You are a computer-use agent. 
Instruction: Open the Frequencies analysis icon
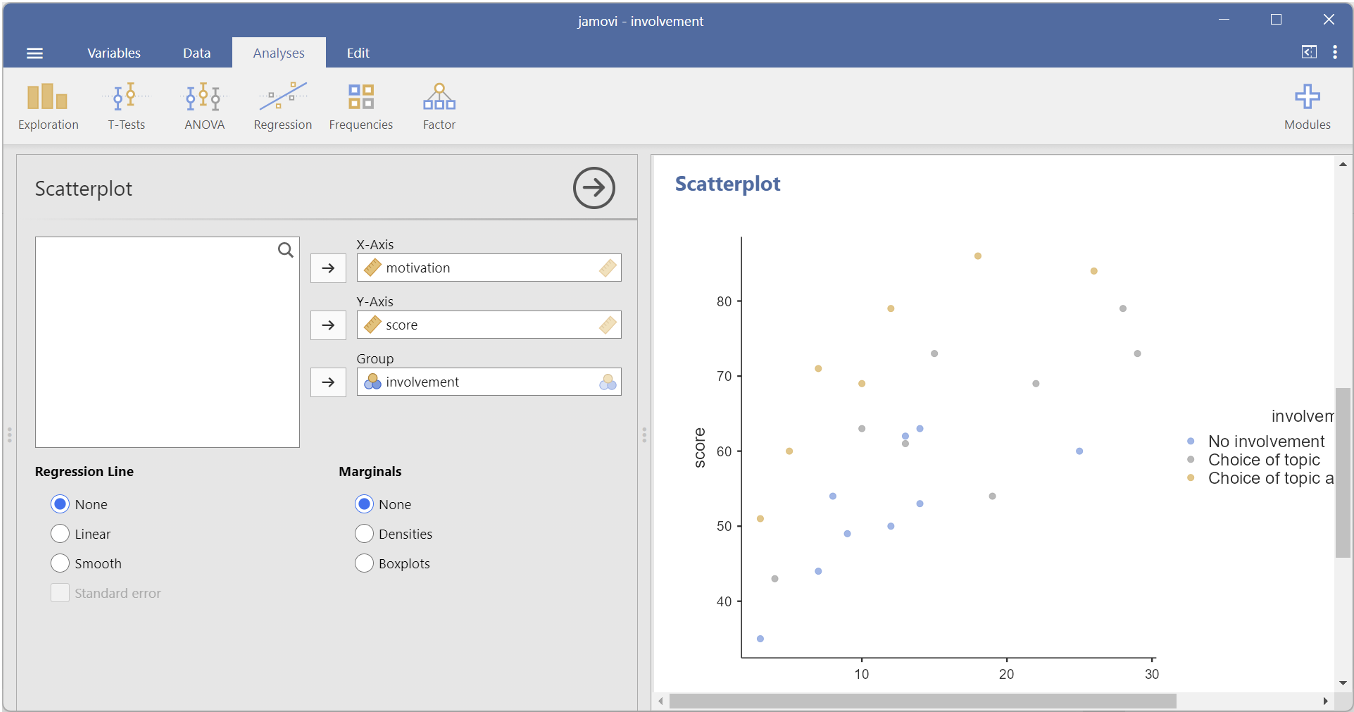[361, 106]
